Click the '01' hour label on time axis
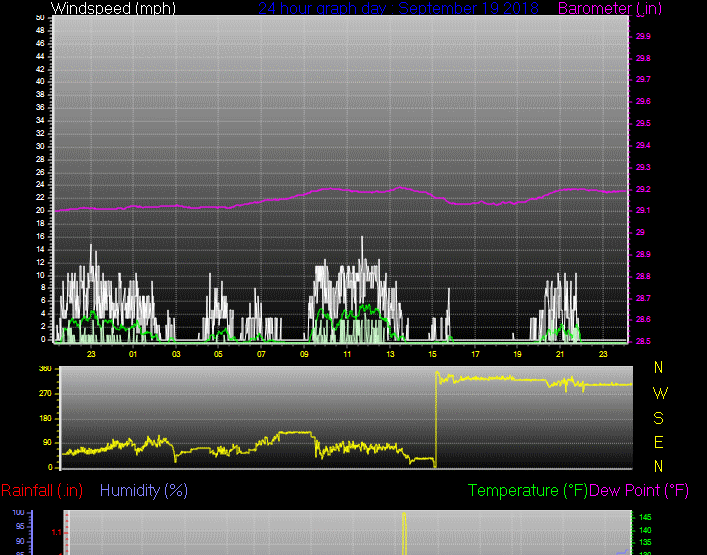The height and width of the screenshot is (555, 707). click(x=133, y=354)
